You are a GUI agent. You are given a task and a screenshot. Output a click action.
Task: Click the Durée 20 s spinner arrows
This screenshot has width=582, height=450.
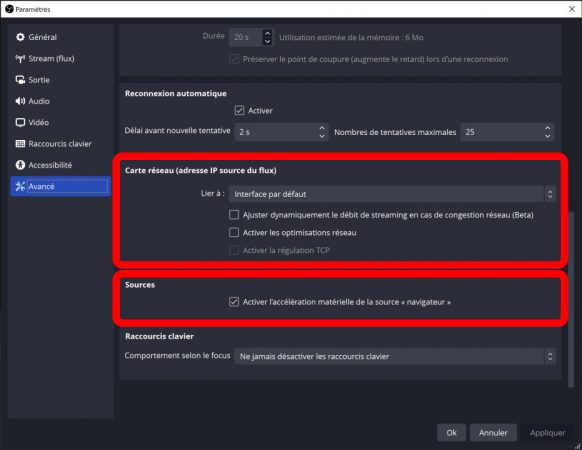pyautogui.click(x=267, y=37)
